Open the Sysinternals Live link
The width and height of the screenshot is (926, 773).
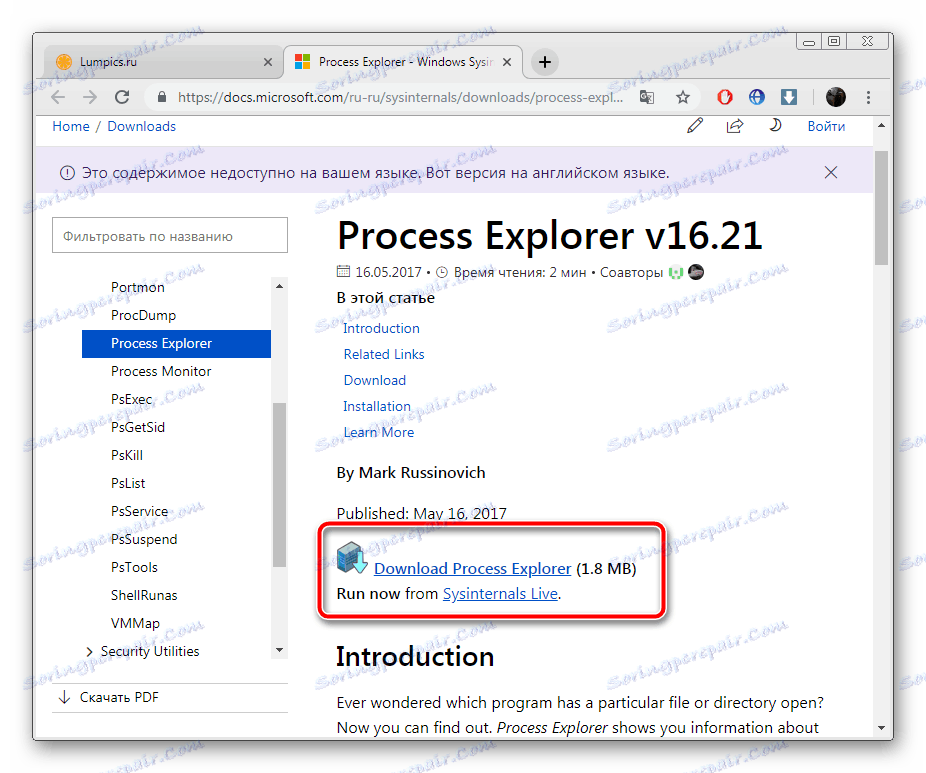(x=499, y=592)
